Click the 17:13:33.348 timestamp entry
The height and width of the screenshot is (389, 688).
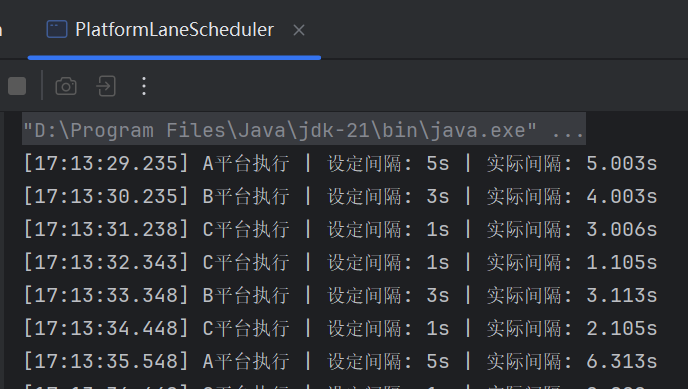[x=106, y=296]
